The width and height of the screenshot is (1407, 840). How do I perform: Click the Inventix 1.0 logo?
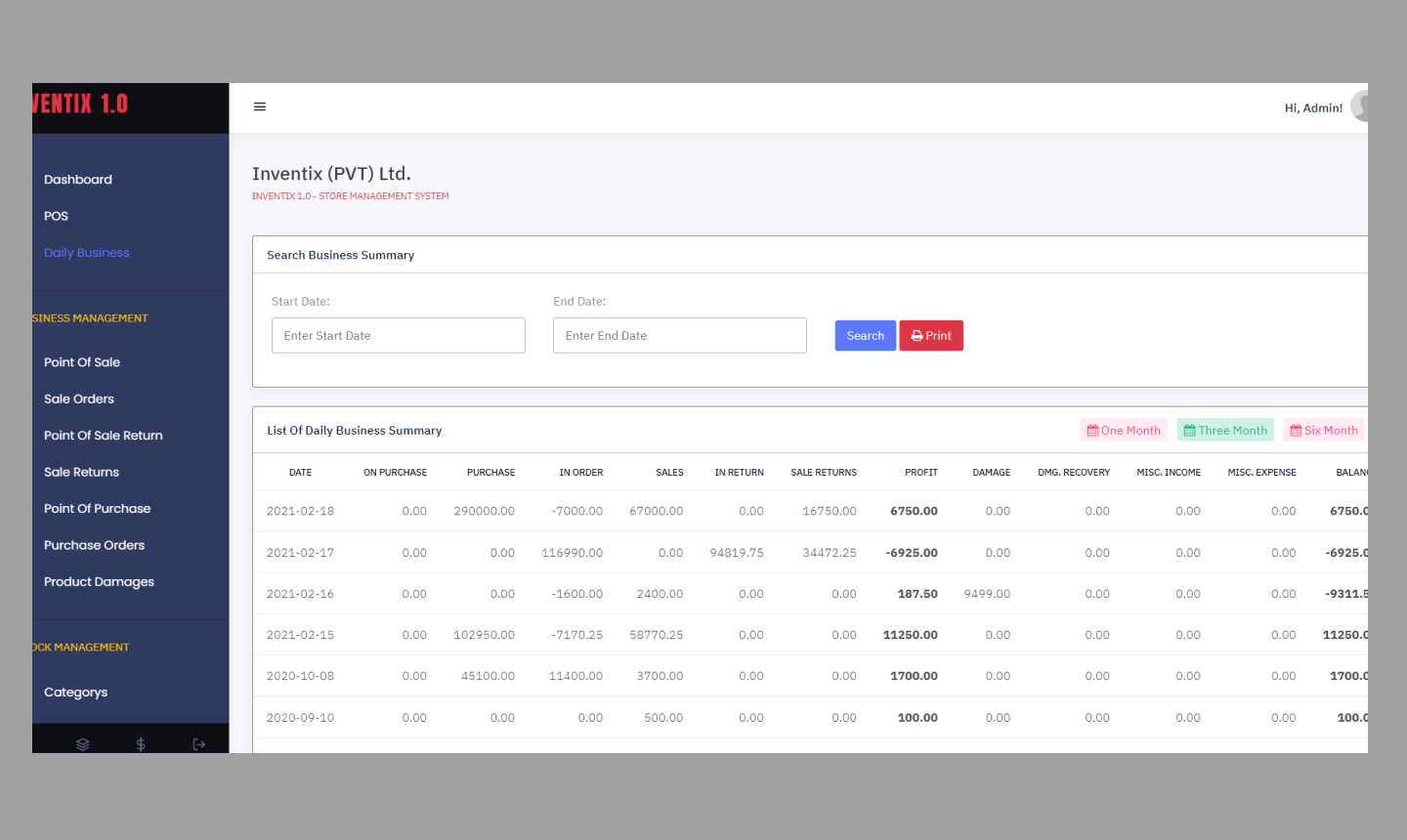(x=81, y=105)
